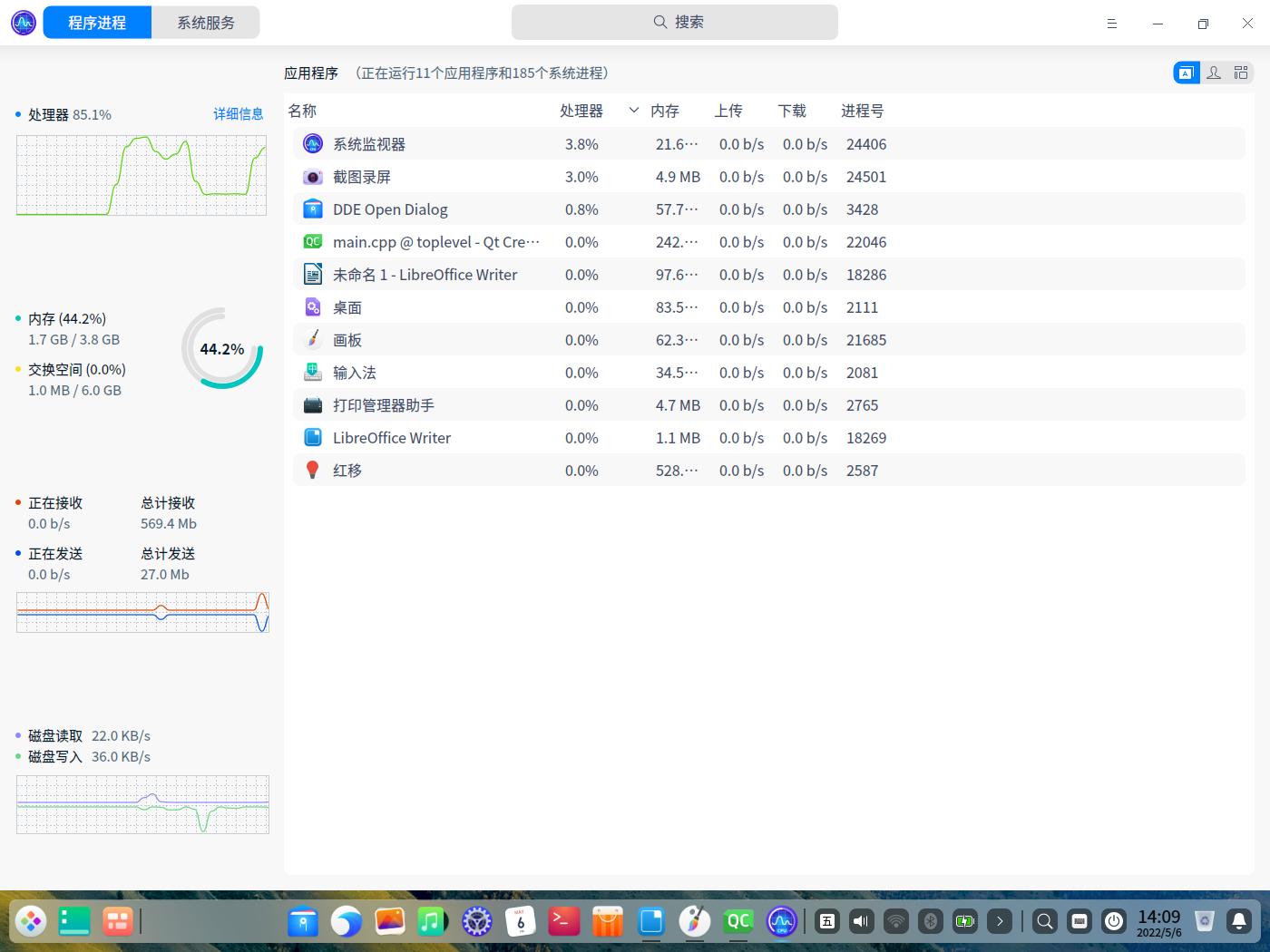Viewport: 1270px width, 952px height.
Task: Toggle Wi-Fi from the system tray
Action: point(895,921)
